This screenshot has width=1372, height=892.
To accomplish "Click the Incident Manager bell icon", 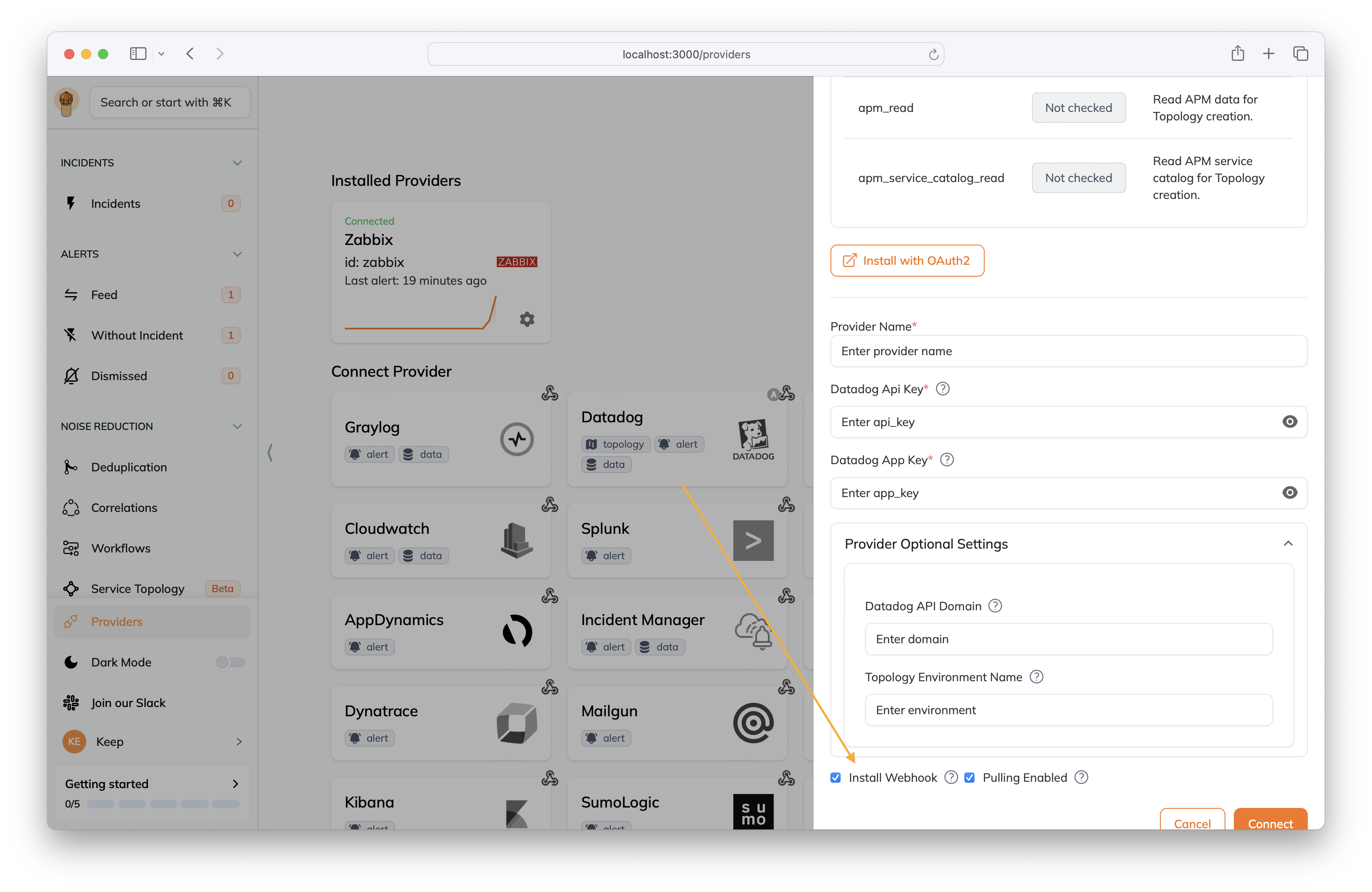I will click(753, 631).
